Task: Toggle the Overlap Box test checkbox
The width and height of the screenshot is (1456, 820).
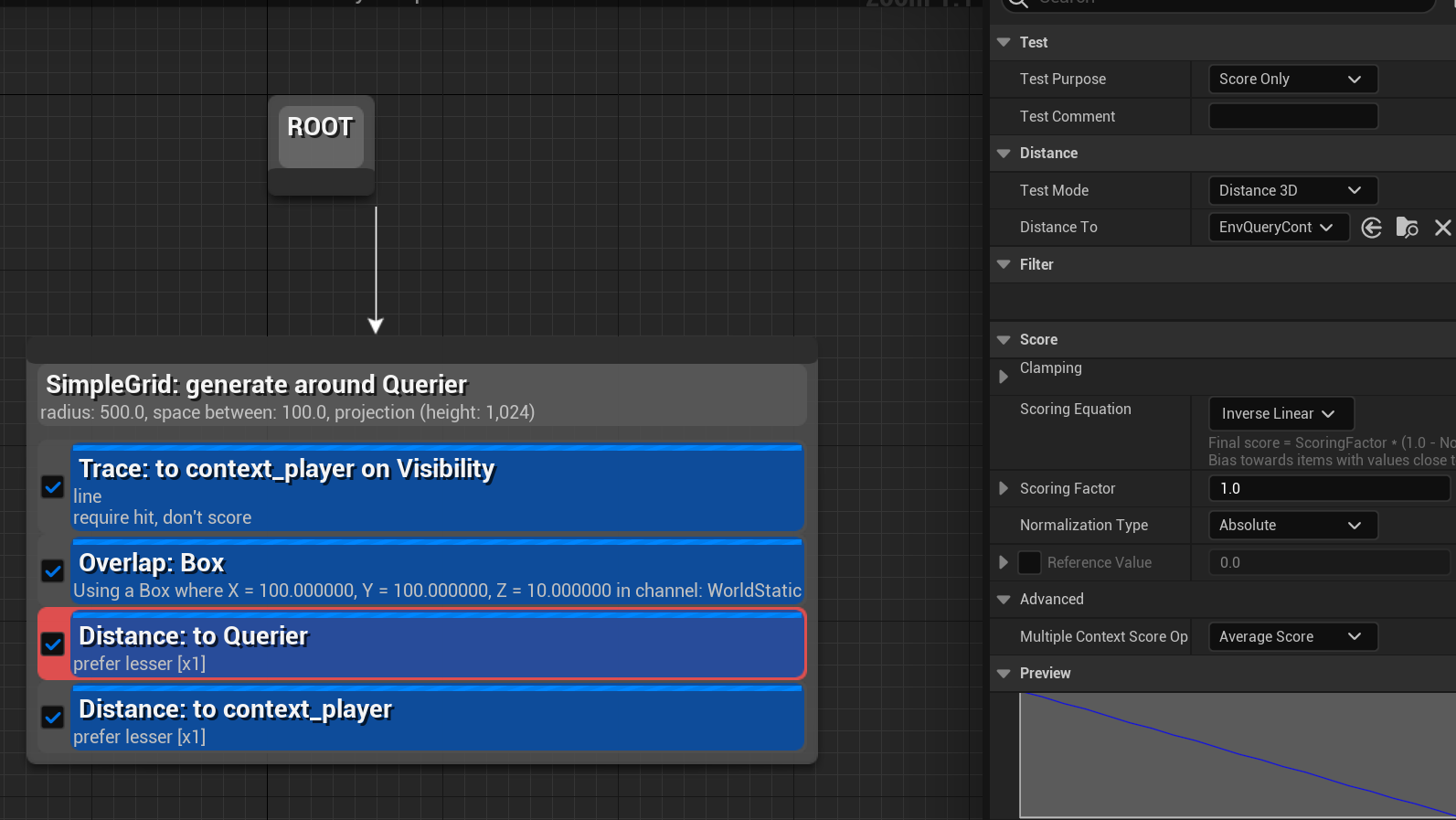Action: click(x=53, y=571)
